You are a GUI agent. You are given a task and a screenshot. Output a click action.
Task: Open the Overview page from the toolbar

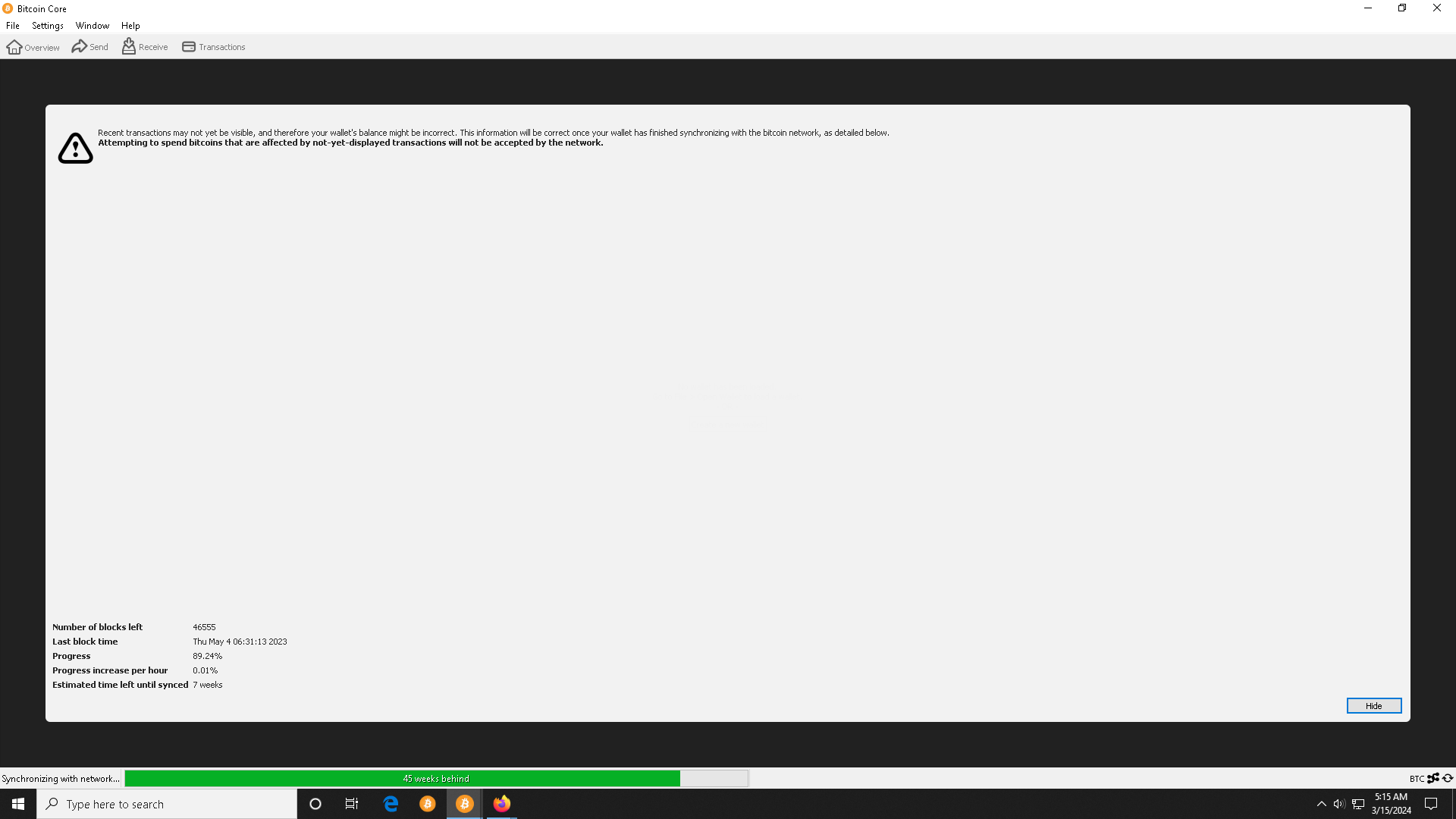pyautogui.click(x=33, y=47)
